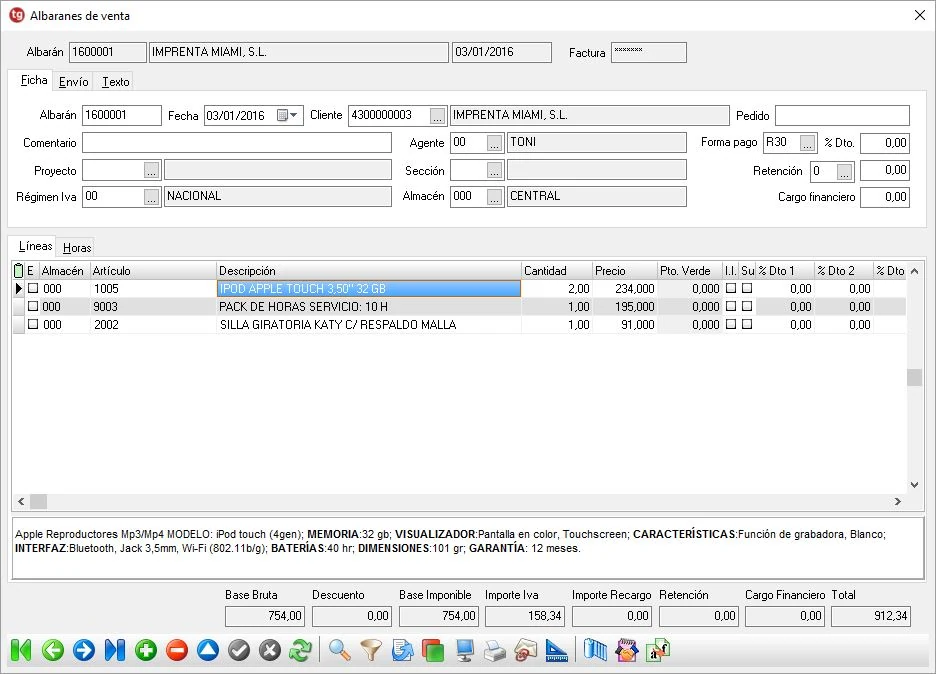Open the Retención lookup button
Image resolution: width=936 pixels, height=674 pixels.
pos(844,172)
